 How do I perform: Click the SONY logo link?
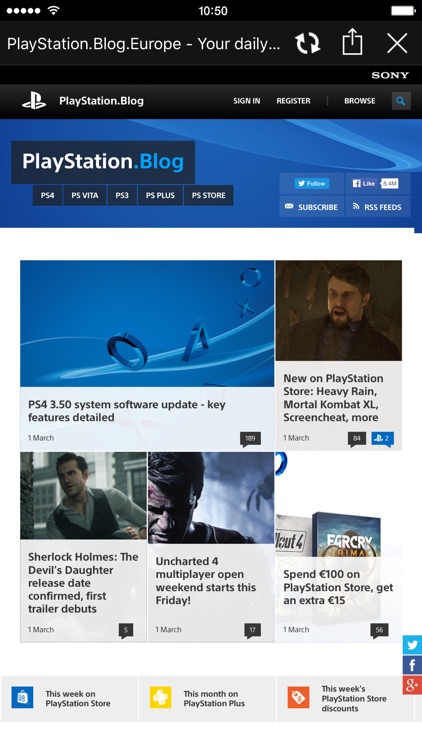pos(390,75)
